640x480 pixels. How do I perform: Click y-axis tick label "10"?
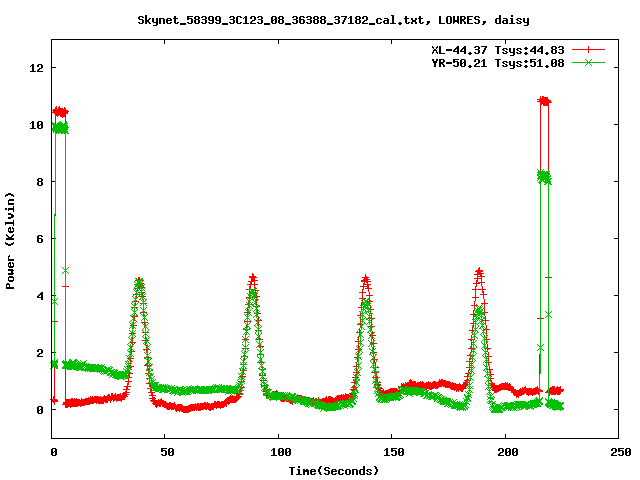click(36, 125)
